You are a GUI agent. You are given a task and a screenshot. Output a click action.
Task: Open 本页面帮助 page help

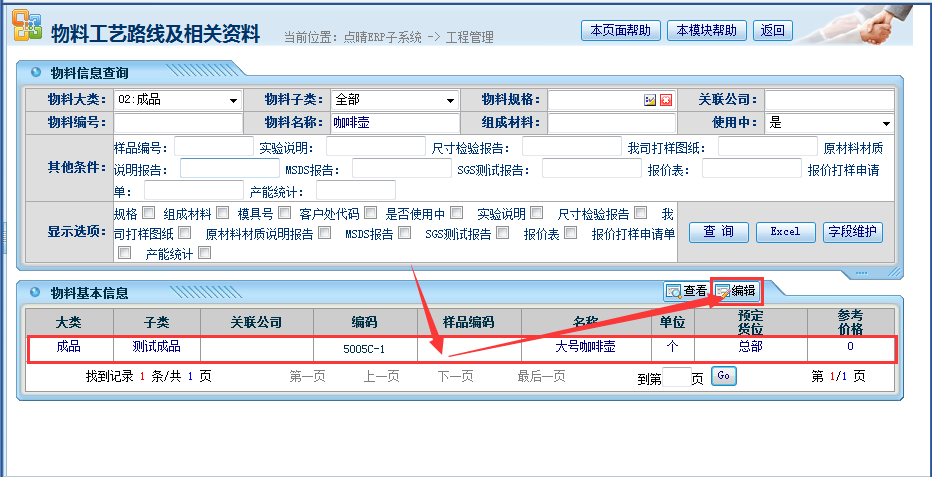[620, 30]
